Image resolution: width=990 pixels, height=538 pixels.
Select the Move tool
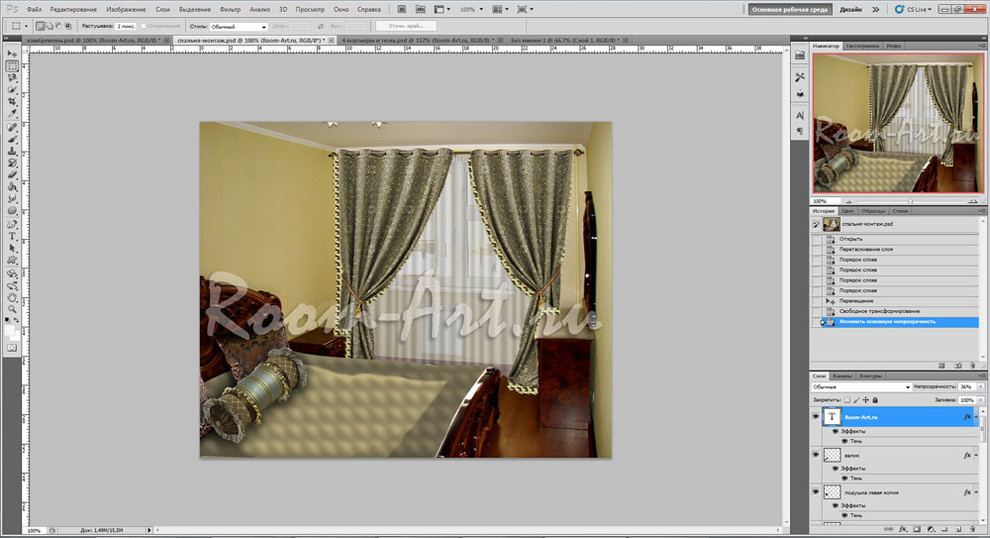(12, 53)
